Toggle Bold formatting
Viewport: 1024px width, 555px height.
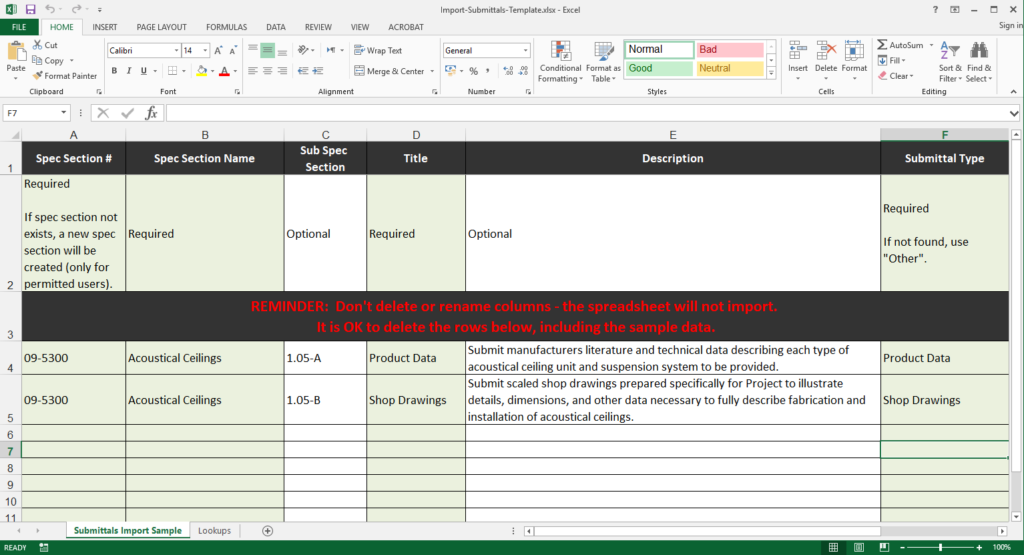(x=114, y=71)
